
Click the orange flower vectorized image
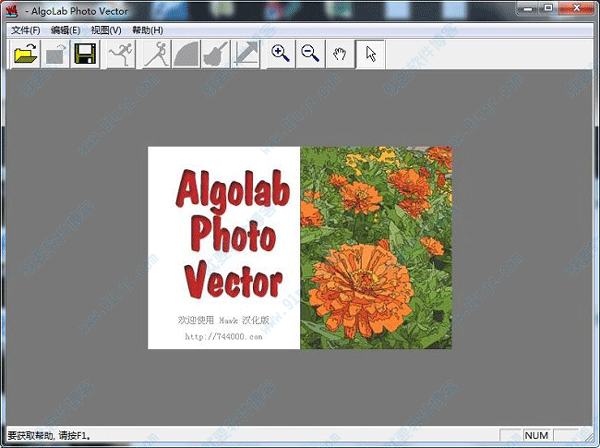coord(376,248)
